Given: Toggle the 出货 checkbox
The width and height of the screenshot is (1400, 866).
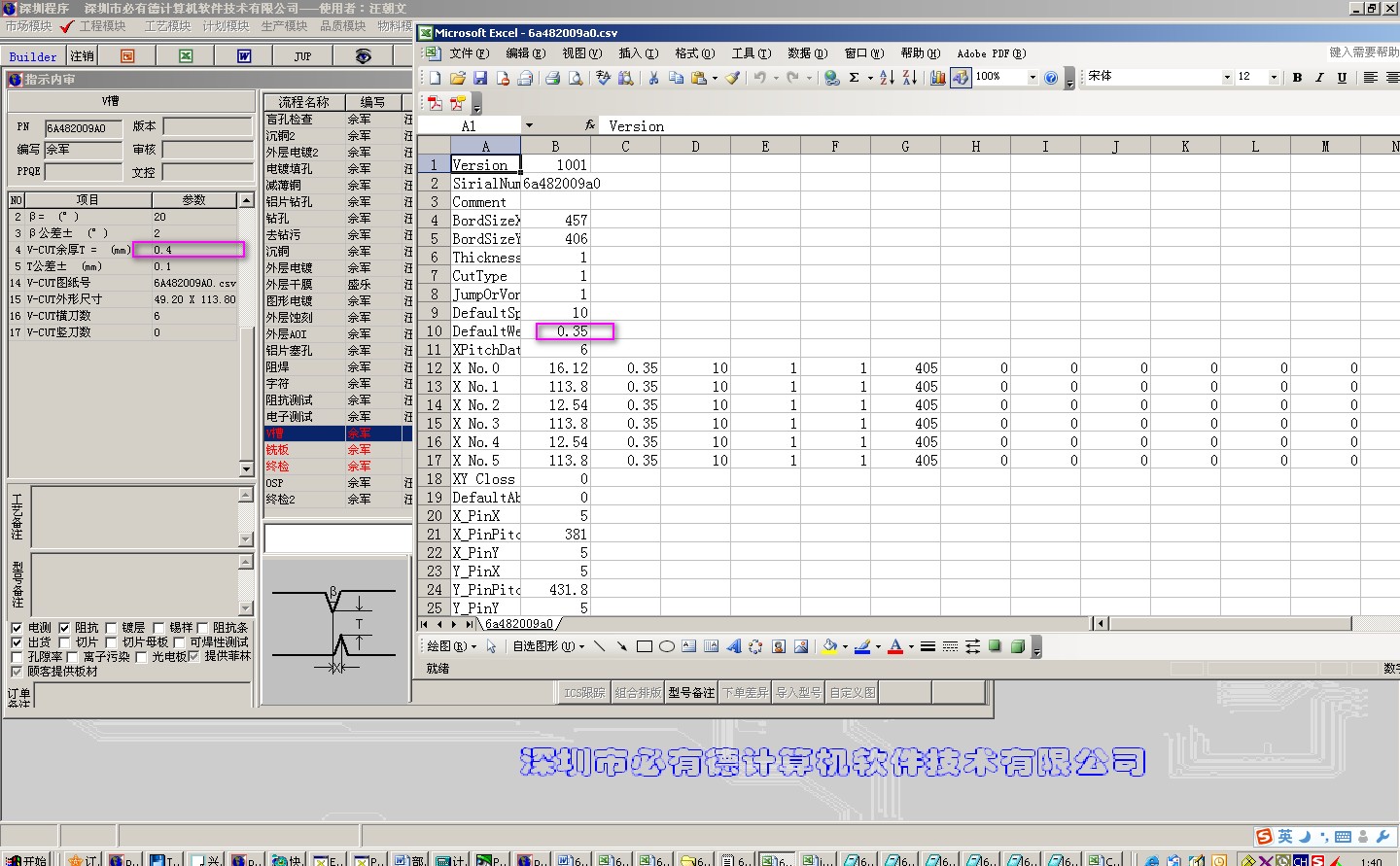Looking at the screenshot, I should (17, 642).
